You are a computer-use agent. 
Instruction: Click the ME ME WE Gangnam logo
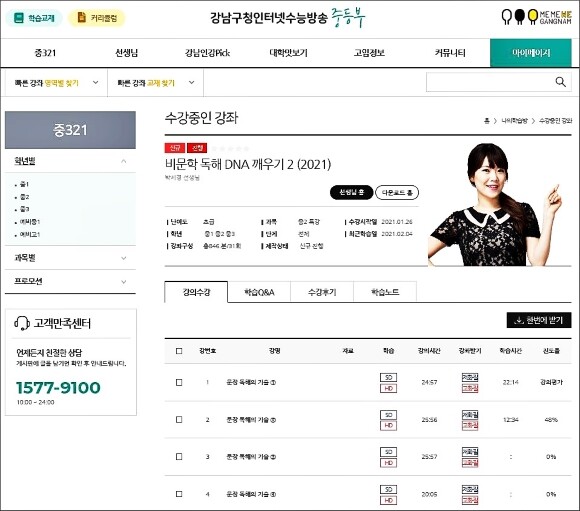tap(536, 17)
